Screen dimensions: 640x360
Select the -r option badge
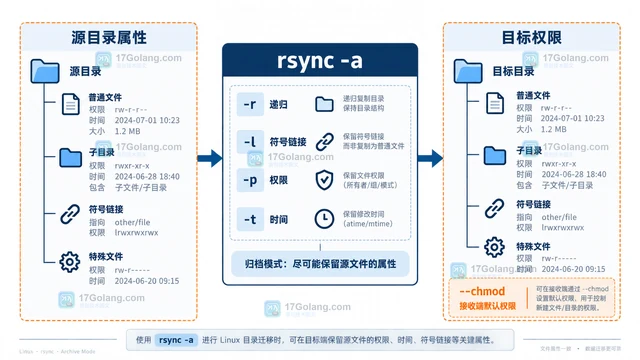coord(250,104)
